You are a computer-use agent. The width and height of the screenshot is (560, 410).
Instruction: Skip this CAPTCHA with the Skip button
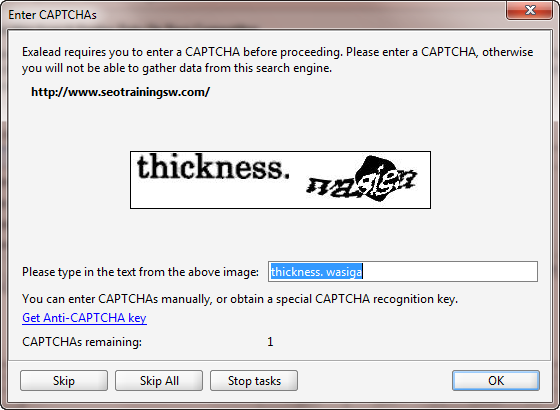(64, 380)
